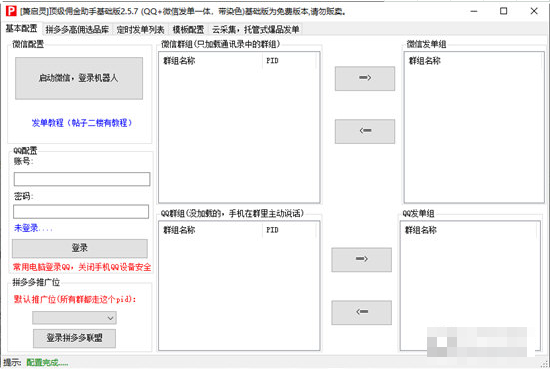
Task: Minimize the application window
Action: 474,11
